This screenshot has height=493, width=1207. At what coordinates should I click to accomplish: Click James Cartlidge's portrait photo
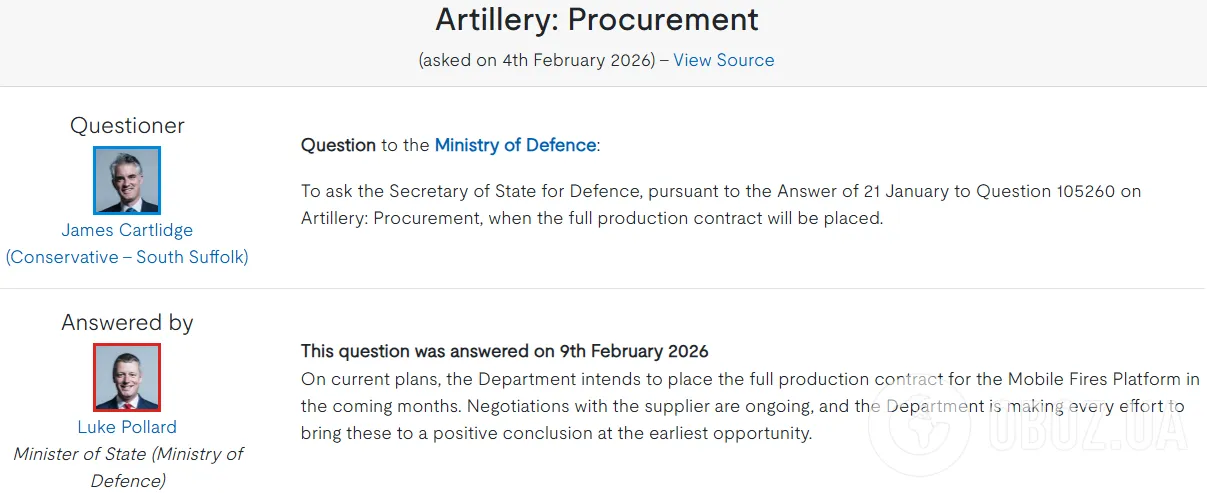[127, 180]
